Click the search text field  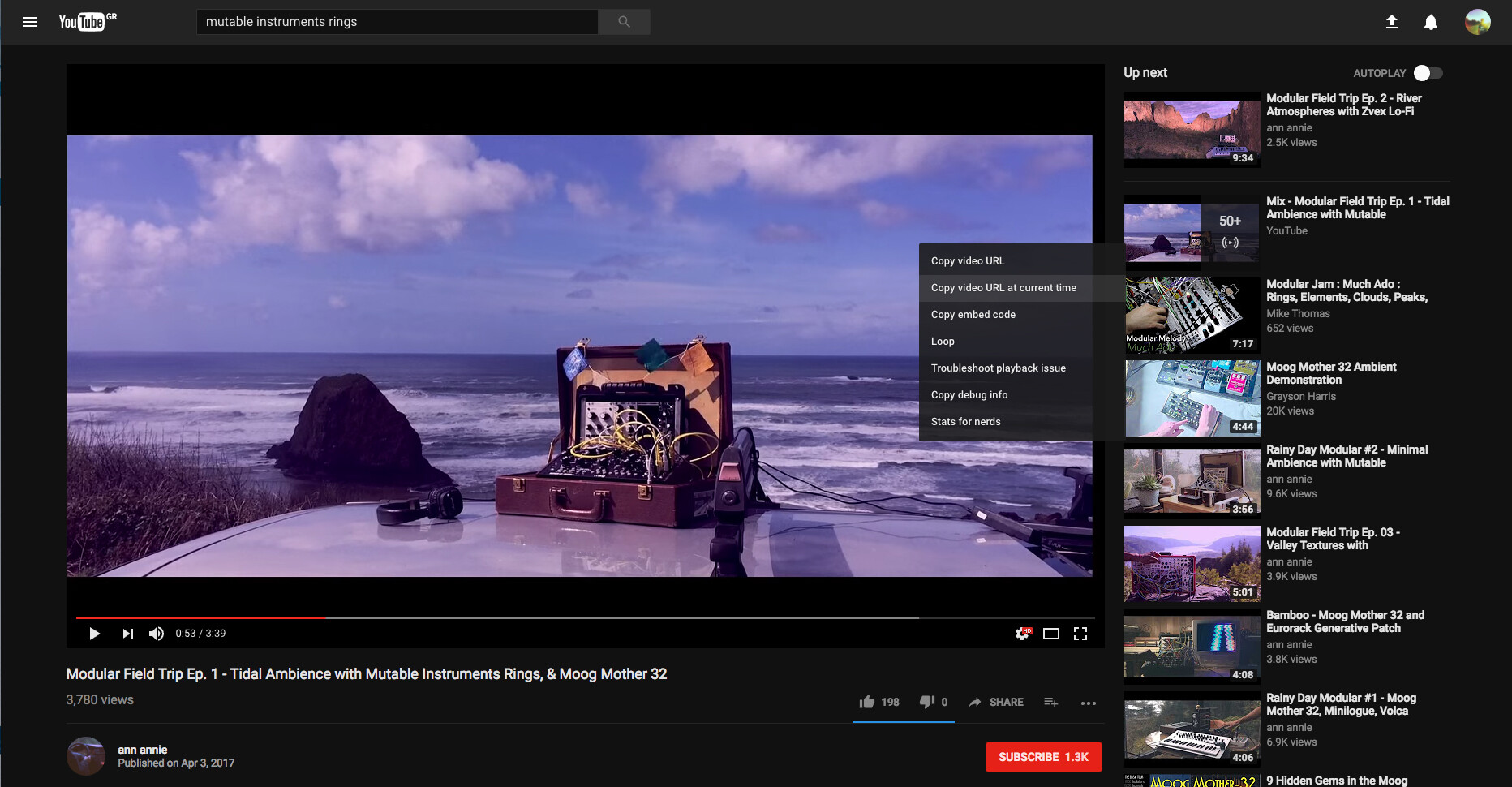point(397,22)
